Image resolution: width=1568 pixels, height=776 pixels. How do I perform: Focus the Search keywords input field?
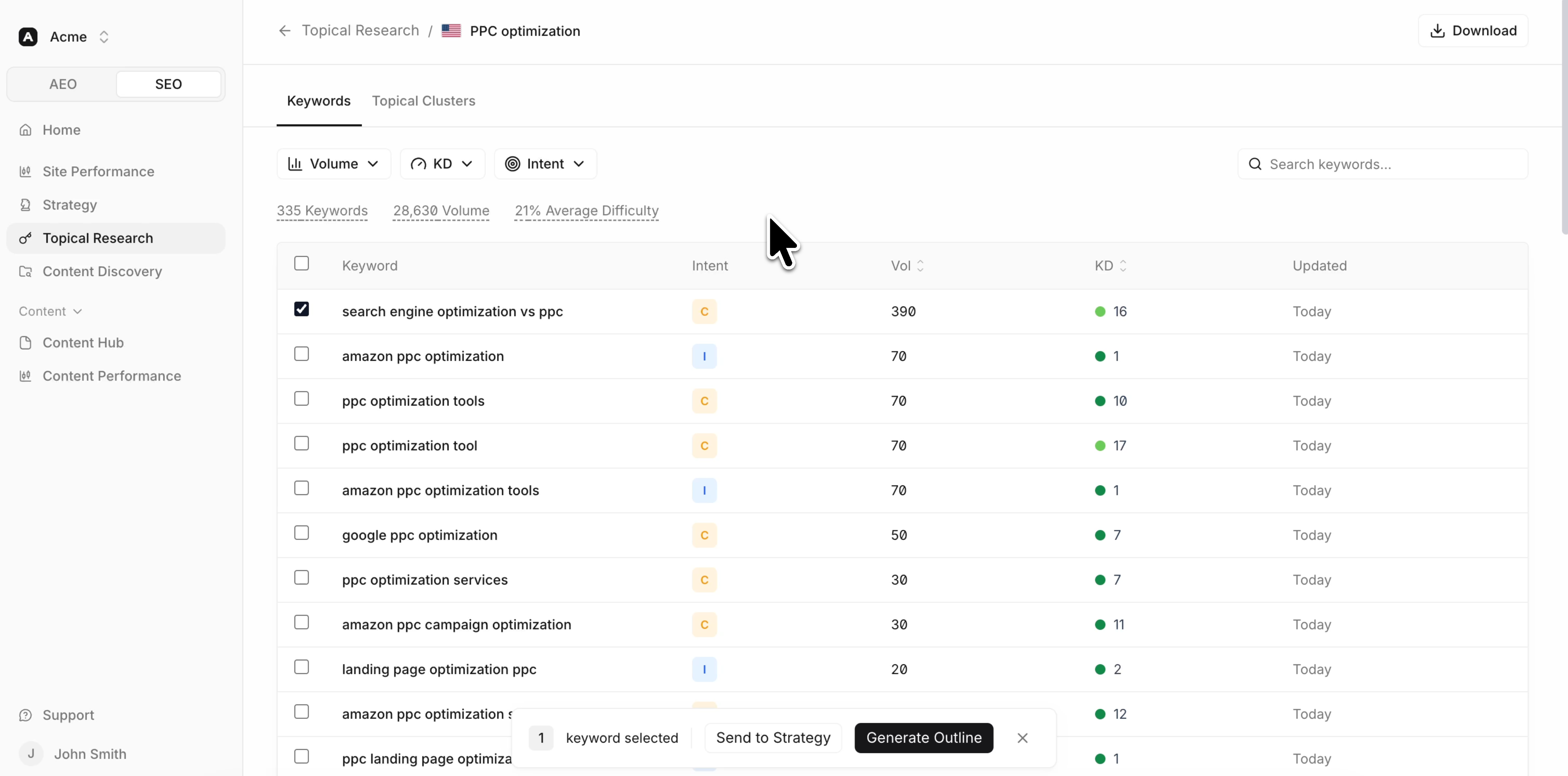[x=1383, y=164]
